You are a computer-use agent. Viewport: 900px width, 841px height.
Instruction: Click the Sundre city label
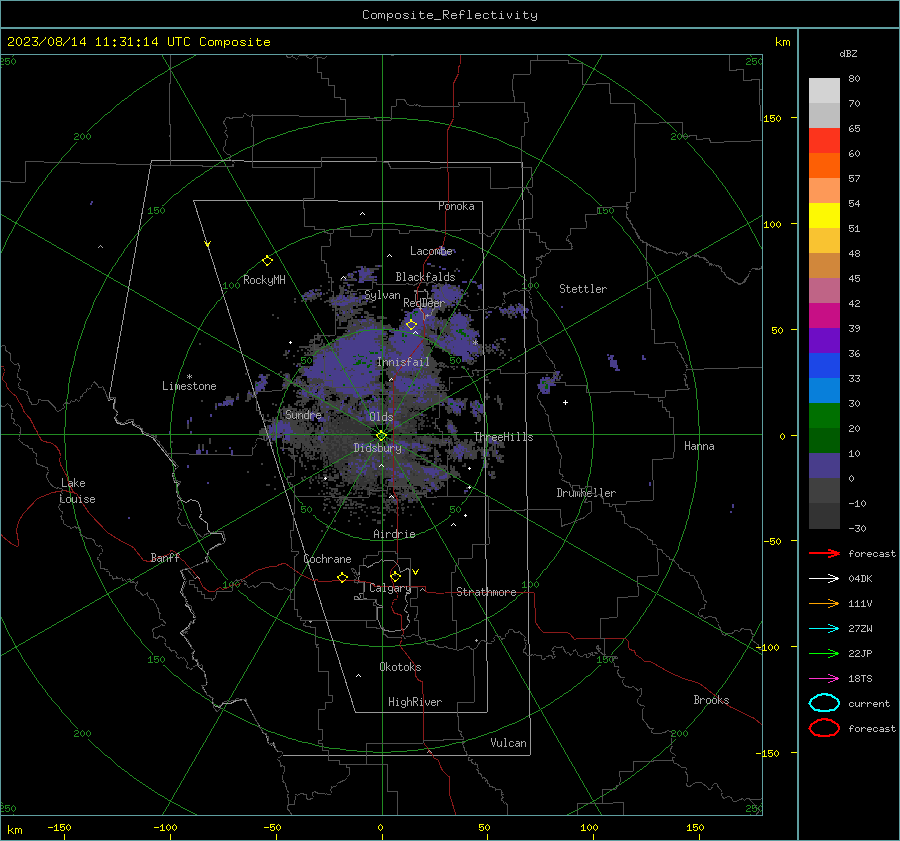304,414
